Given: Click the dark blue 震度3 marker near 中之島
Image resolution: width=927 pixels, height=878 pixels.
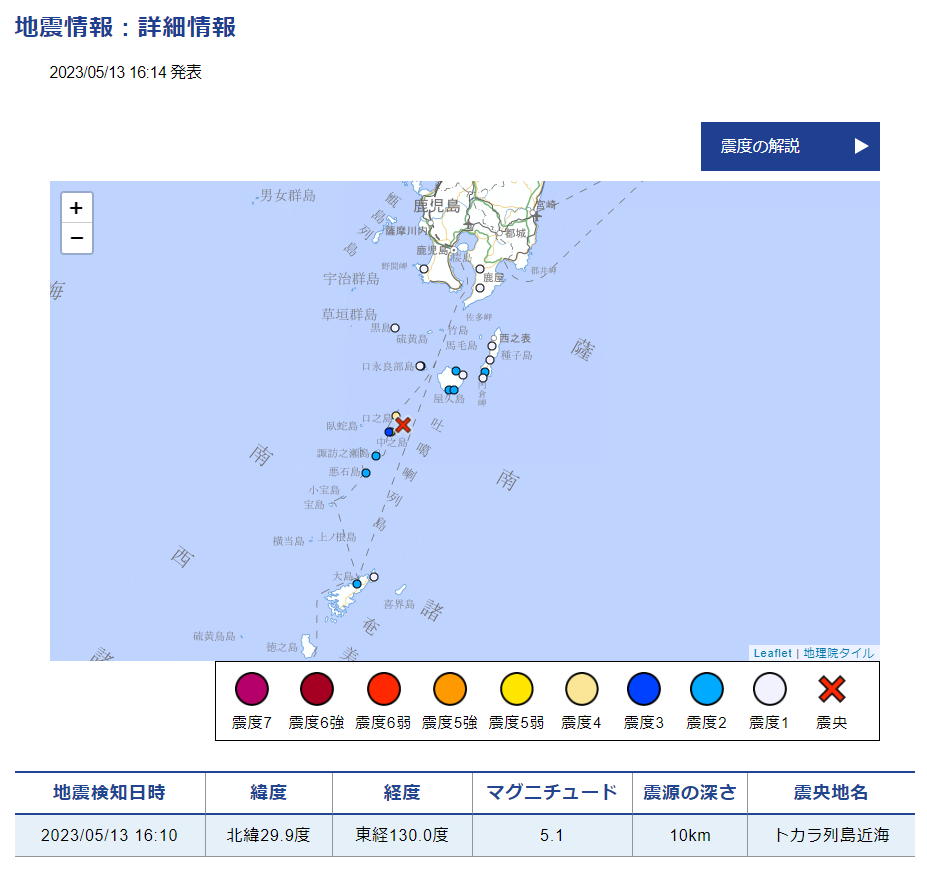Looking at the screenshot, I should (390, 432).
